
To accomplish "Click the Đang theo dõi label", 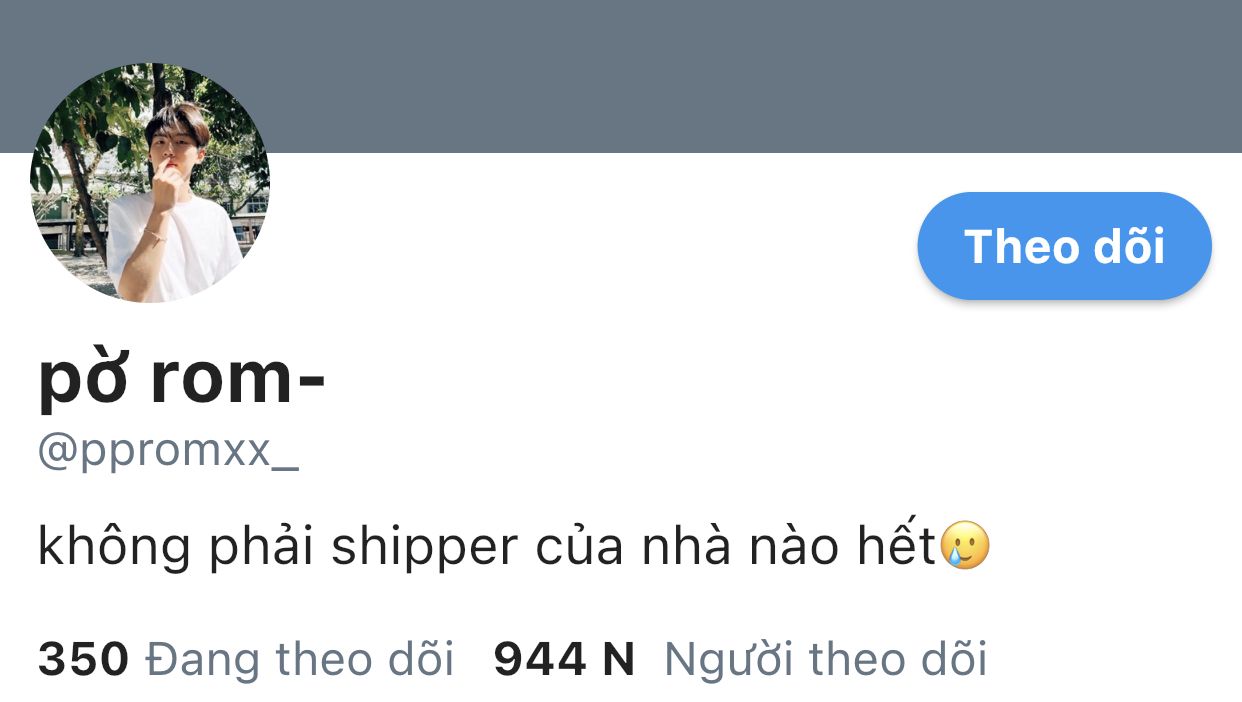I will [x=300, y=660].
